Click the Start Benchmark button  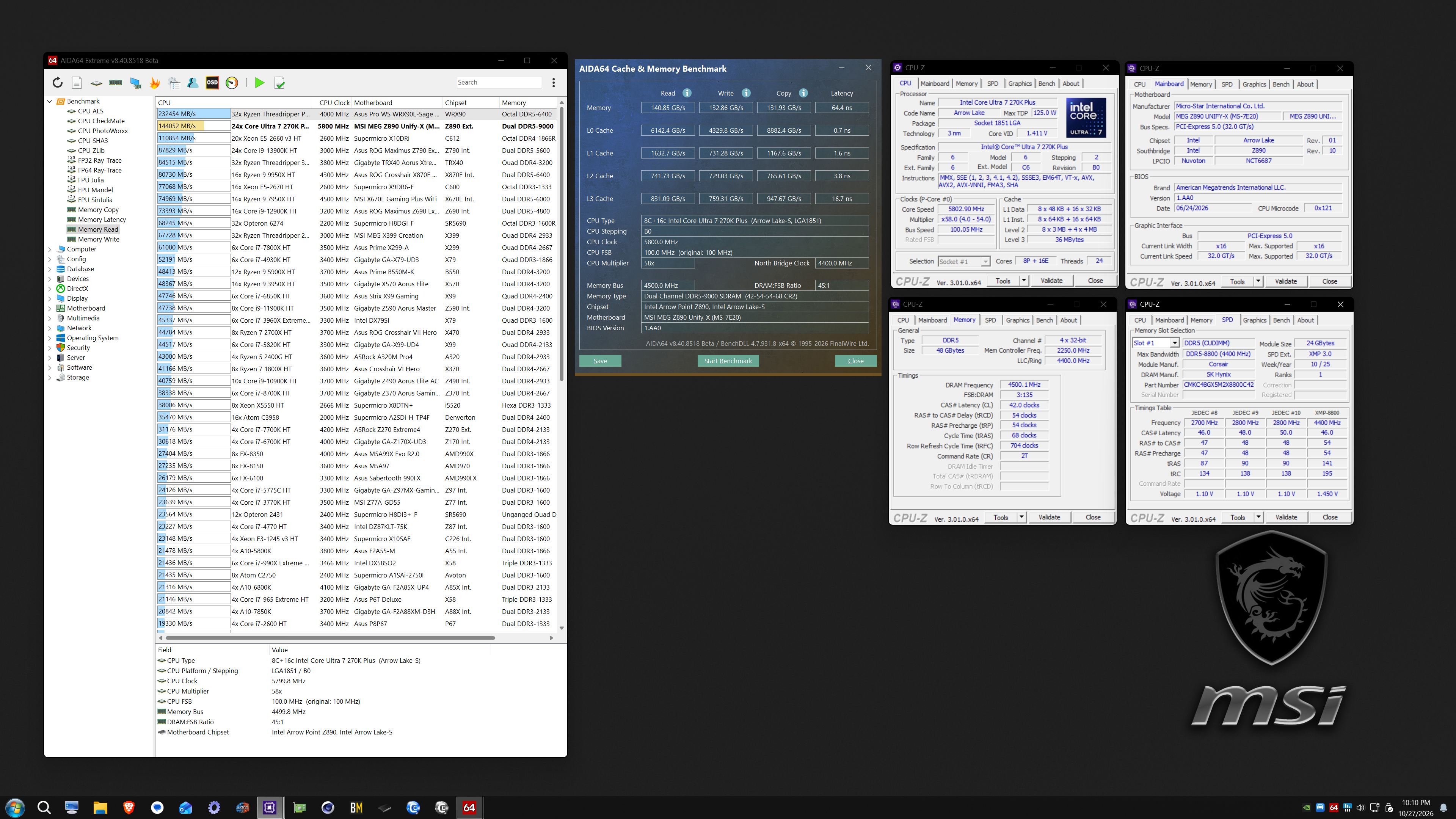tap(728, 361)
